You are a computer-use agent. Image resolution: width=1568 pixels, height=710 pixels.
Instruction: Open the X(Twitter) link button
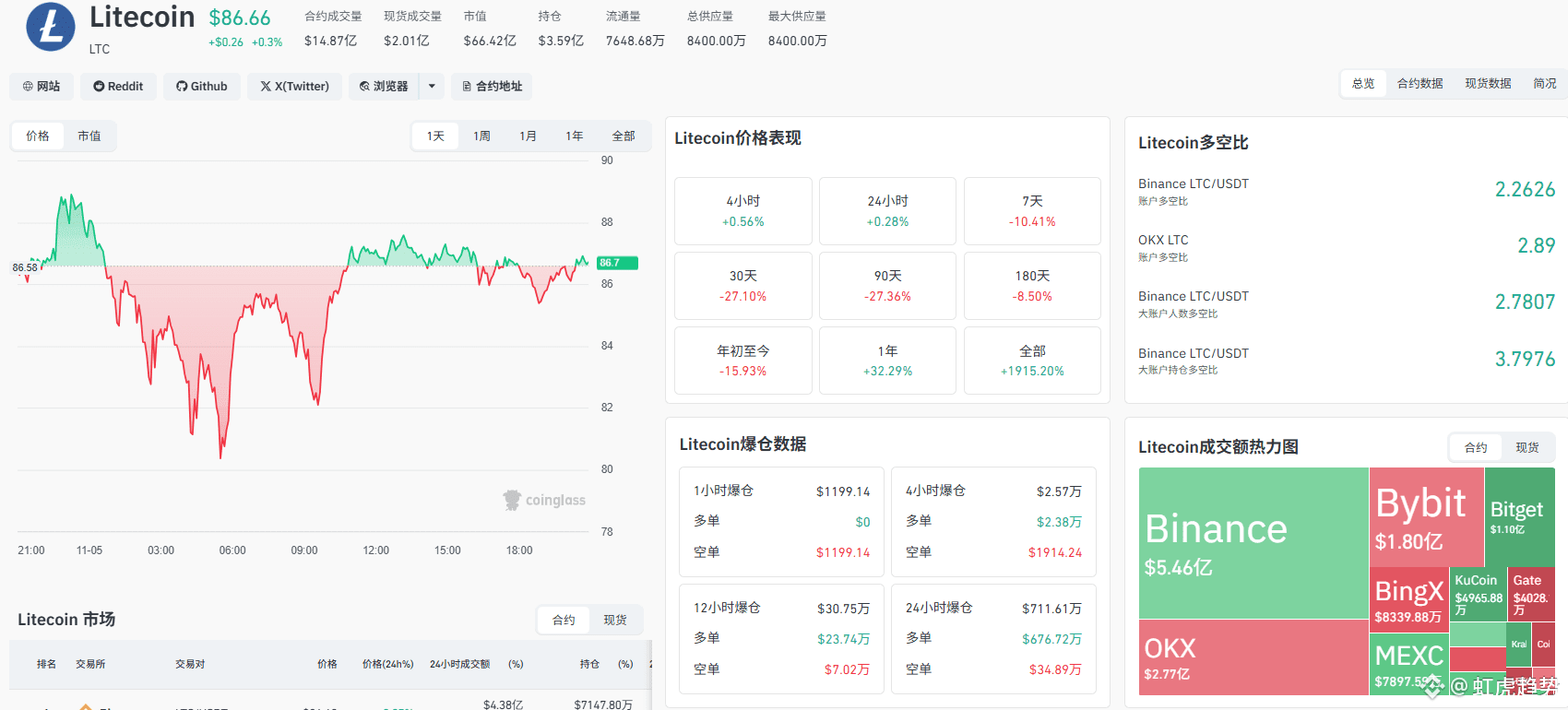click(294, 86)
